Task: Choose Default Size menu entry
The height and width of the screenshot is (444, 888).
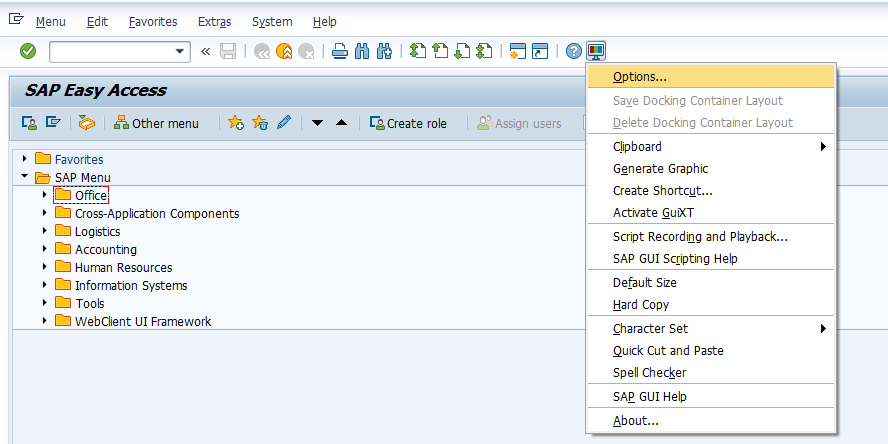Action: pyautogui.click(x=711, y=282)
